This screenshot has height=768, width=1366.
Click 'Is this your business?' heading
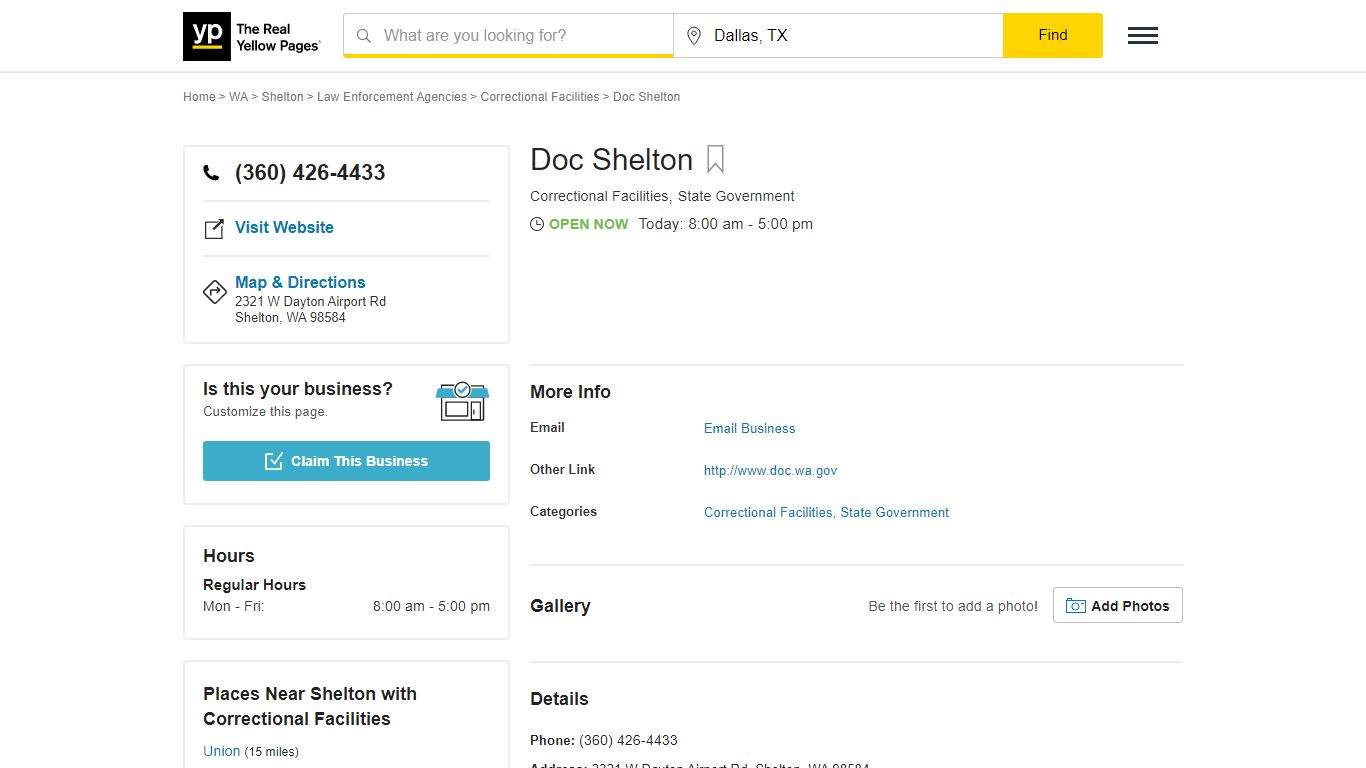[x=298, y=389]
